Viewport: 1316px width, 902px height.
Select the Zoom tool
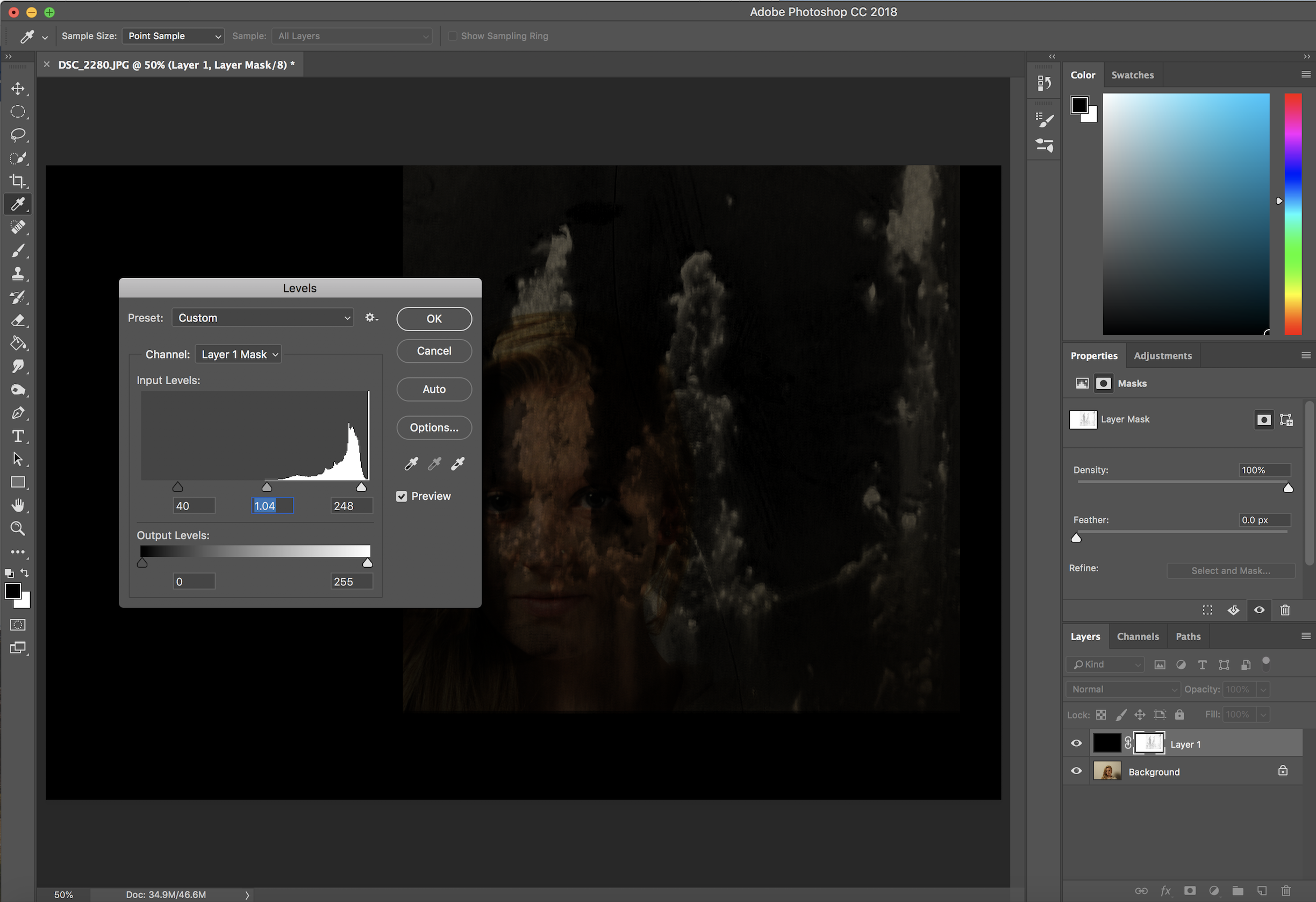18,528
